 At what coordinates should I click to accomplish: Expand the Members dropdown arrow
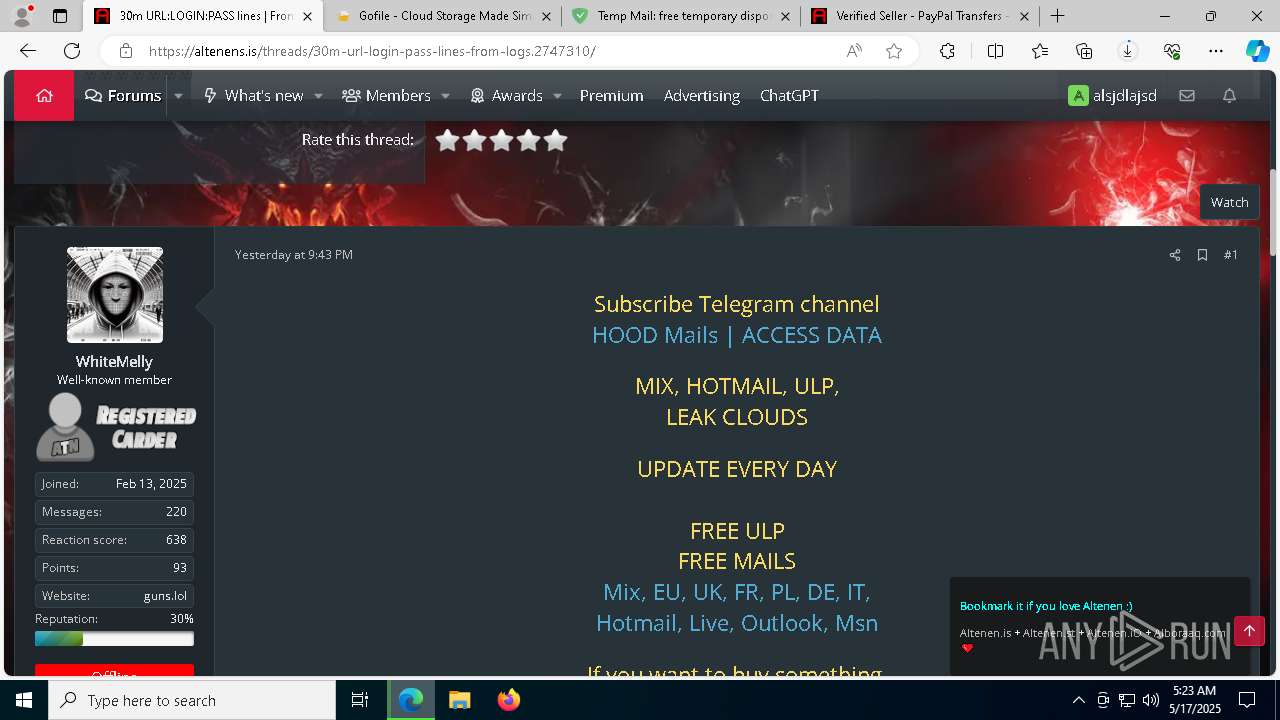click(x=445, y=96)
